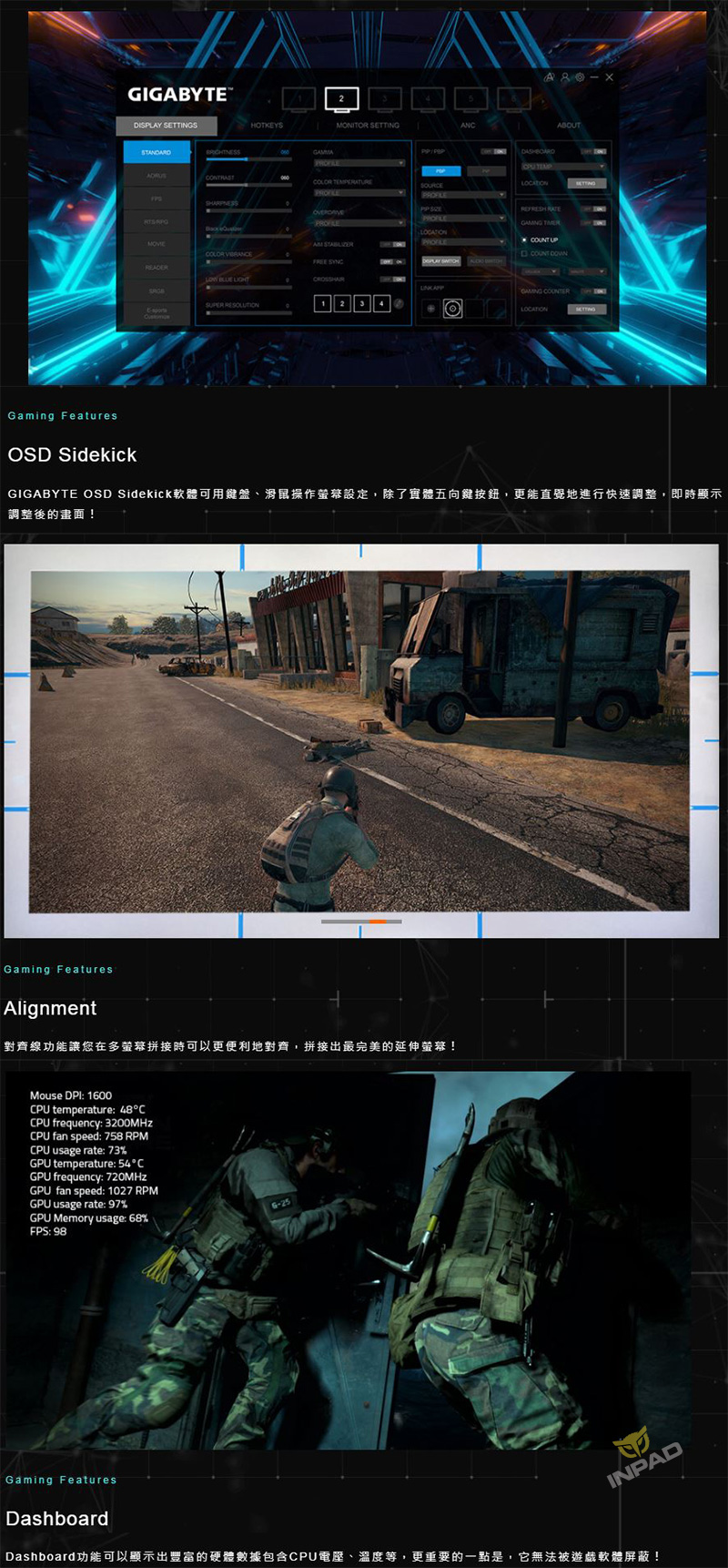728x1568 pixels.
Task: Select the linked app target icon
Action: coord(452,309)
